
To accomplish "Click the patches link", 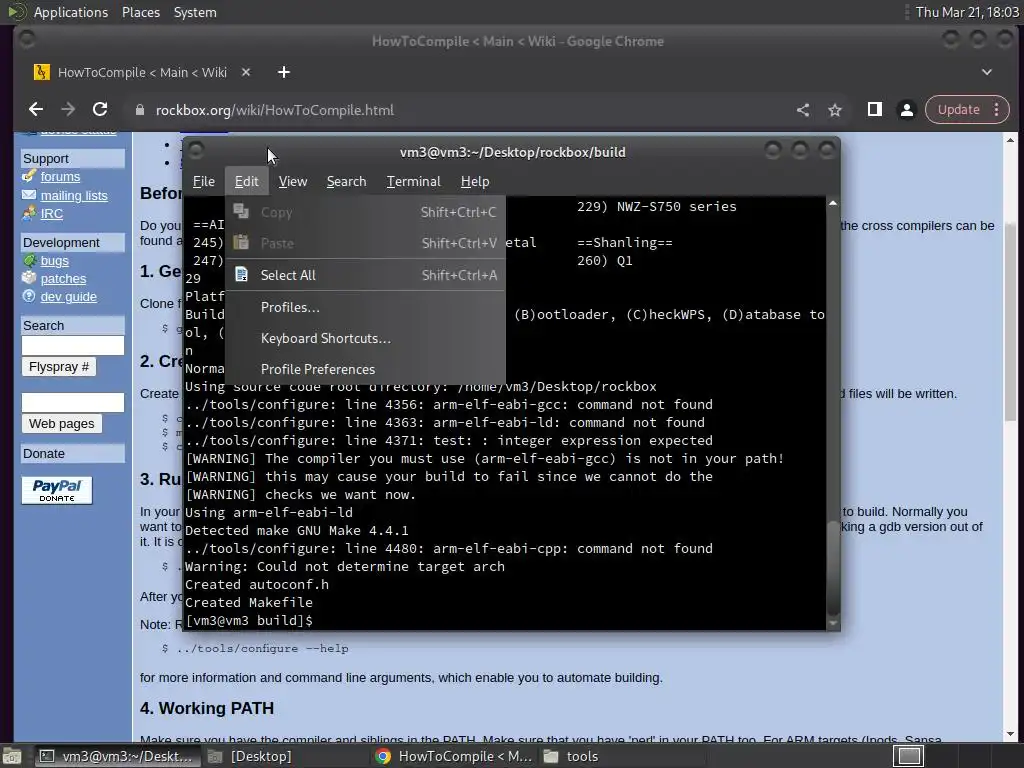I will [63, 279].
